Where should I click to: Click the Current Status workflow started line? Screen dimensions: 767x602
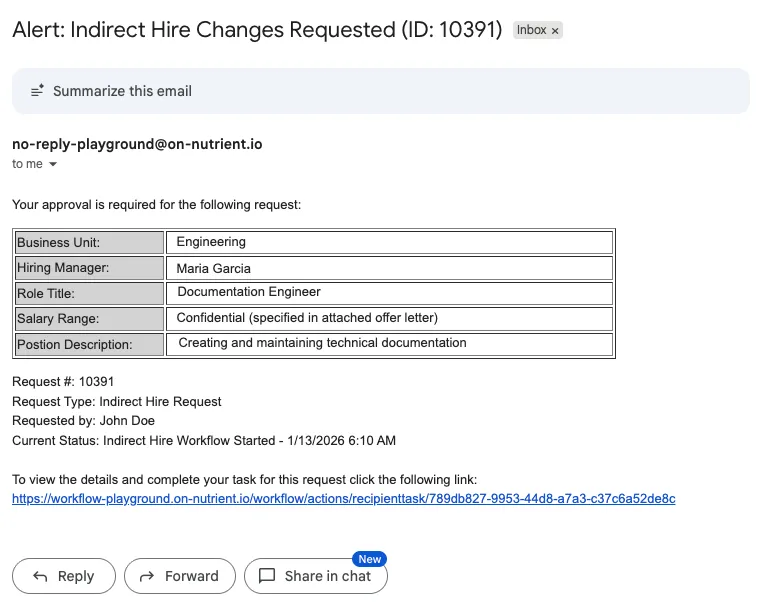point(204,441)
